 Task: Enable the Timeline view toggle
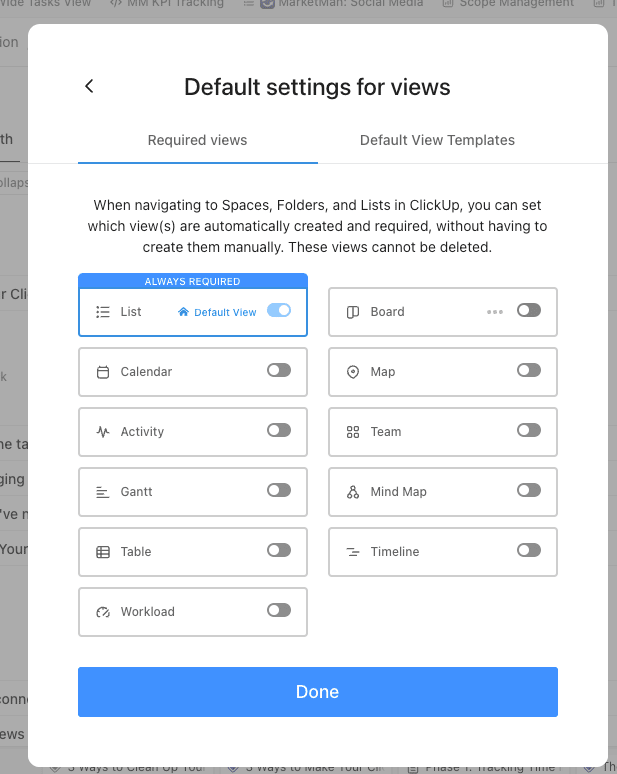coord(529,550)
